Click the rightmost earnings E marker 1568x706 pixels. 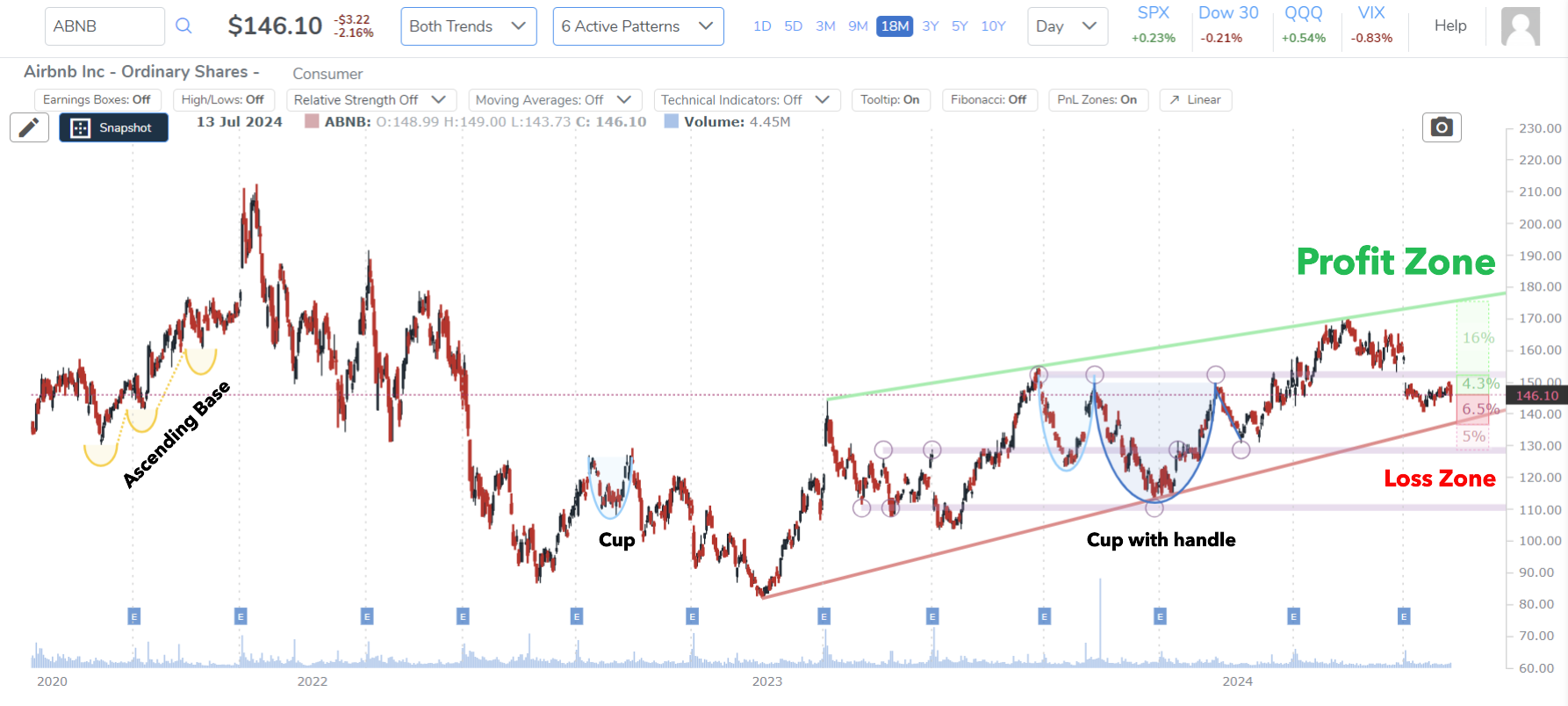click(x=1404, y=617)
